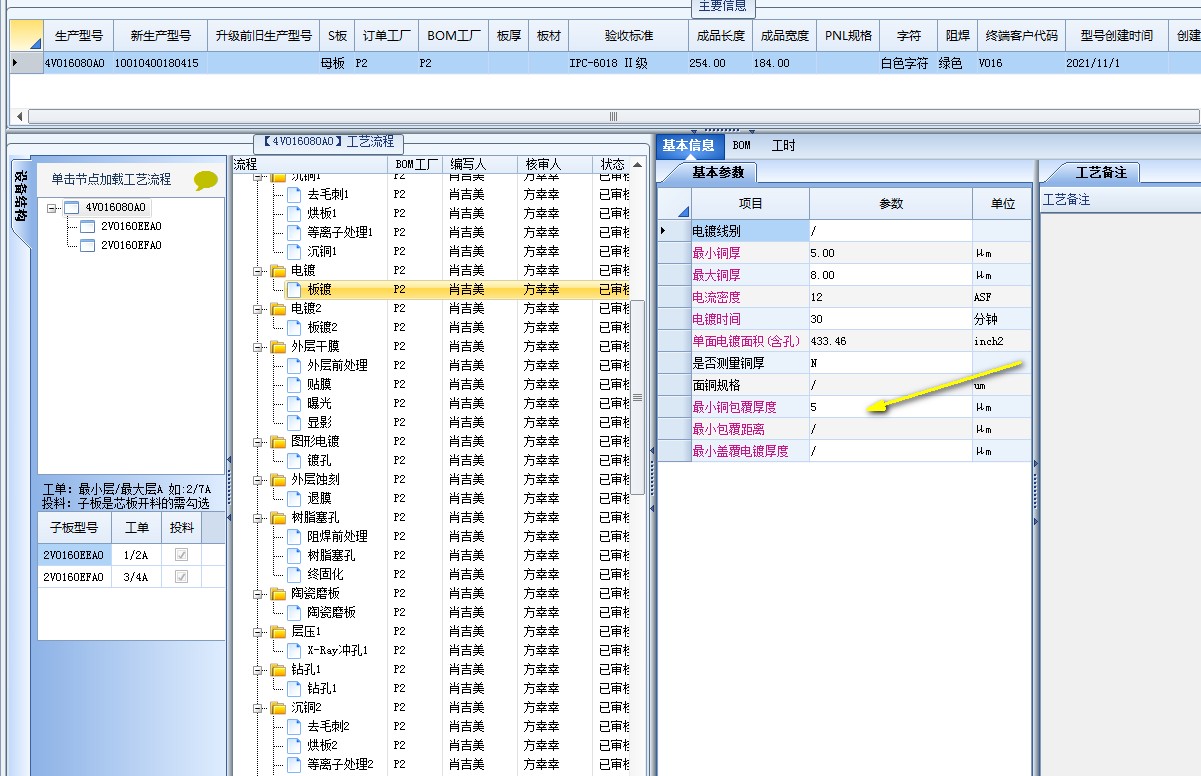Click the 参数 column header
The width and height of the screenshot is (1201, 776).
tap(891, 203)
